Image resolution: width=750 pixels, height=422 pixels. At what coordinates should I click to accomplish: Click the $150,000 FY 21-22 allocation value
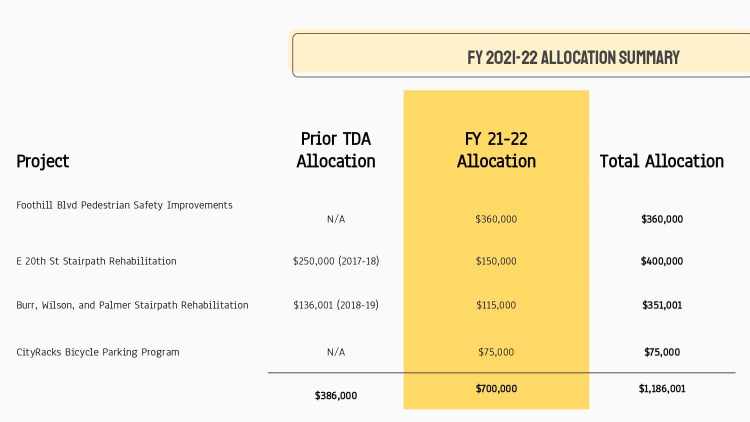[496, 261]
